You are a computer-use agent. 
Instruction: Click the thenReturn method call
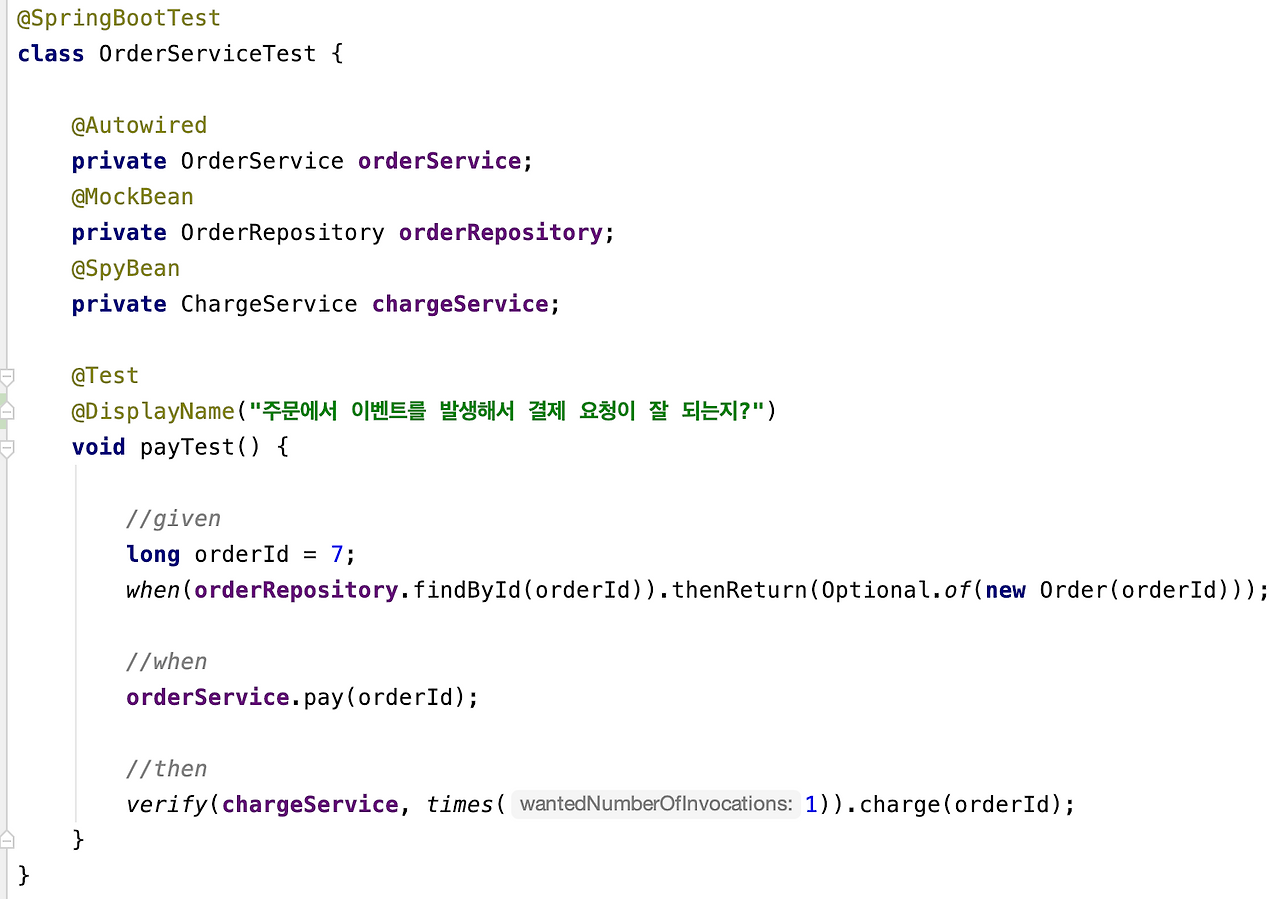[739, 590]
